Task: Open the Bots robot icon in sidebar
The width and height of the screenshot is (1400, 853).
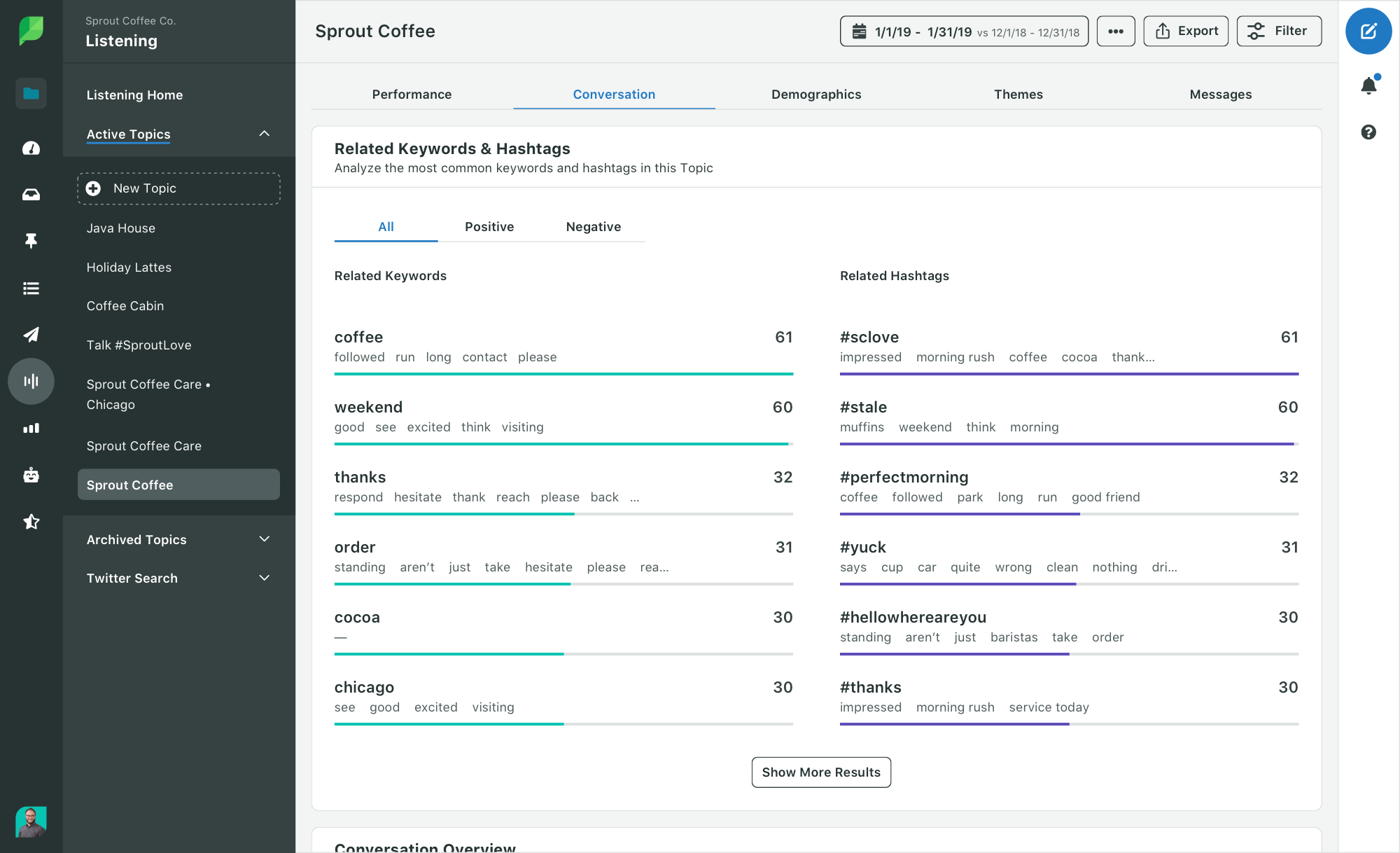Action: (31, 475)
